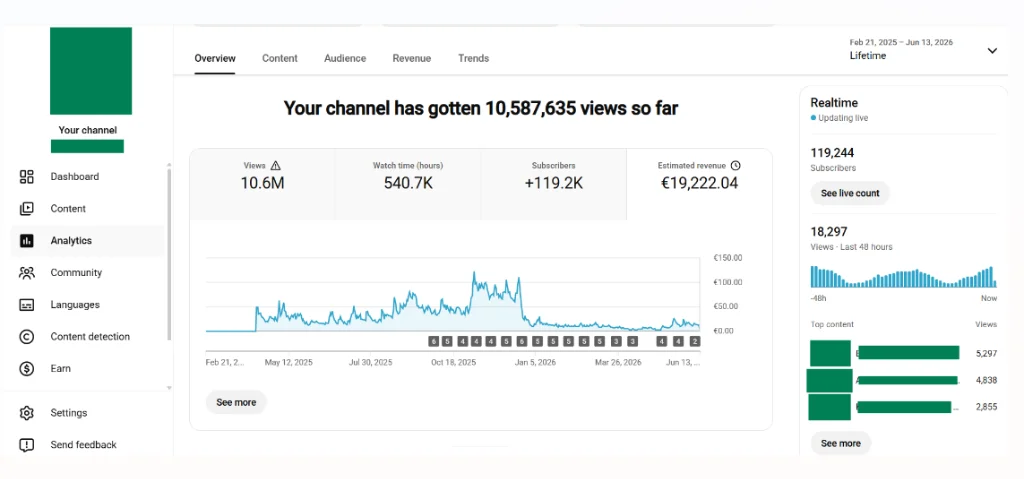The width and height of the screenshot is (1024, 479).
Task: Click the 'Your channel' label
Action: tap(88, 130)
